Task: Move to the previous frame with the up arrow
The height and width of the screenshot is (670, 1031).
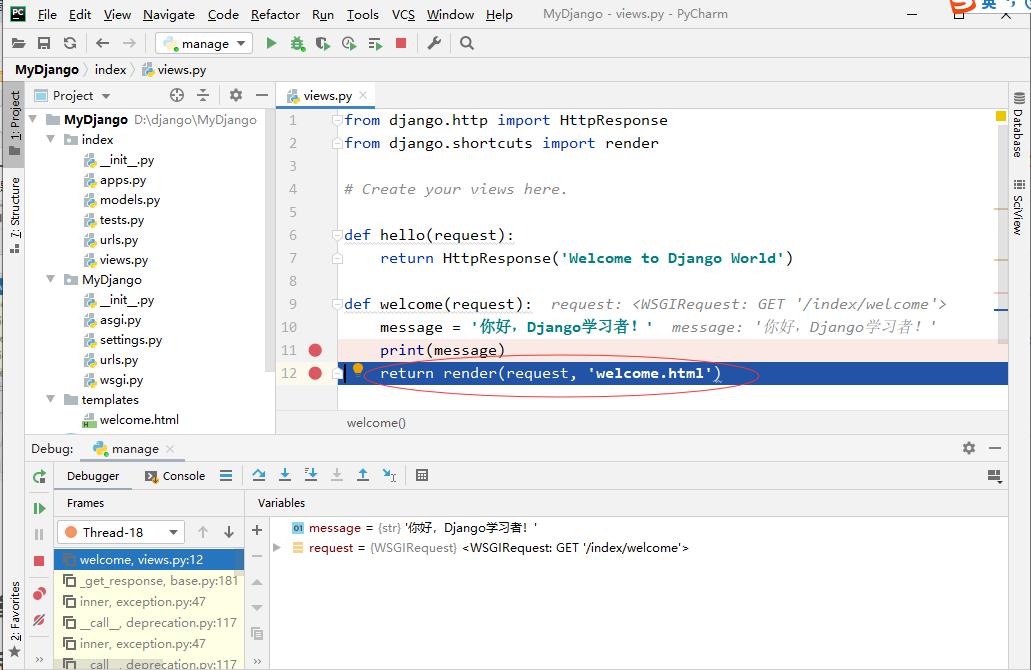Action: (203, 532)
